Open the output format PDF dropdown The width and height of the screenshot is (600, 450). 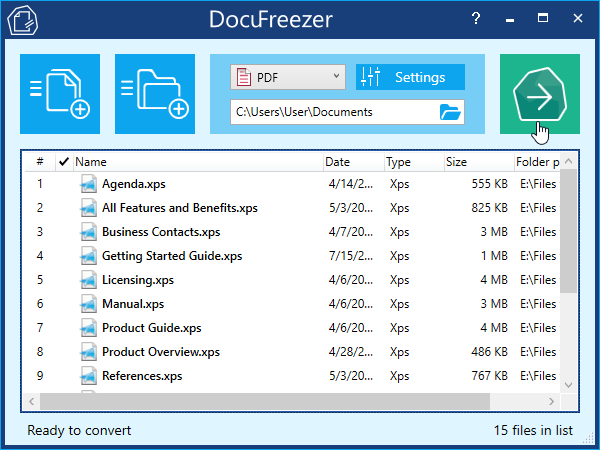pos(288,77)
